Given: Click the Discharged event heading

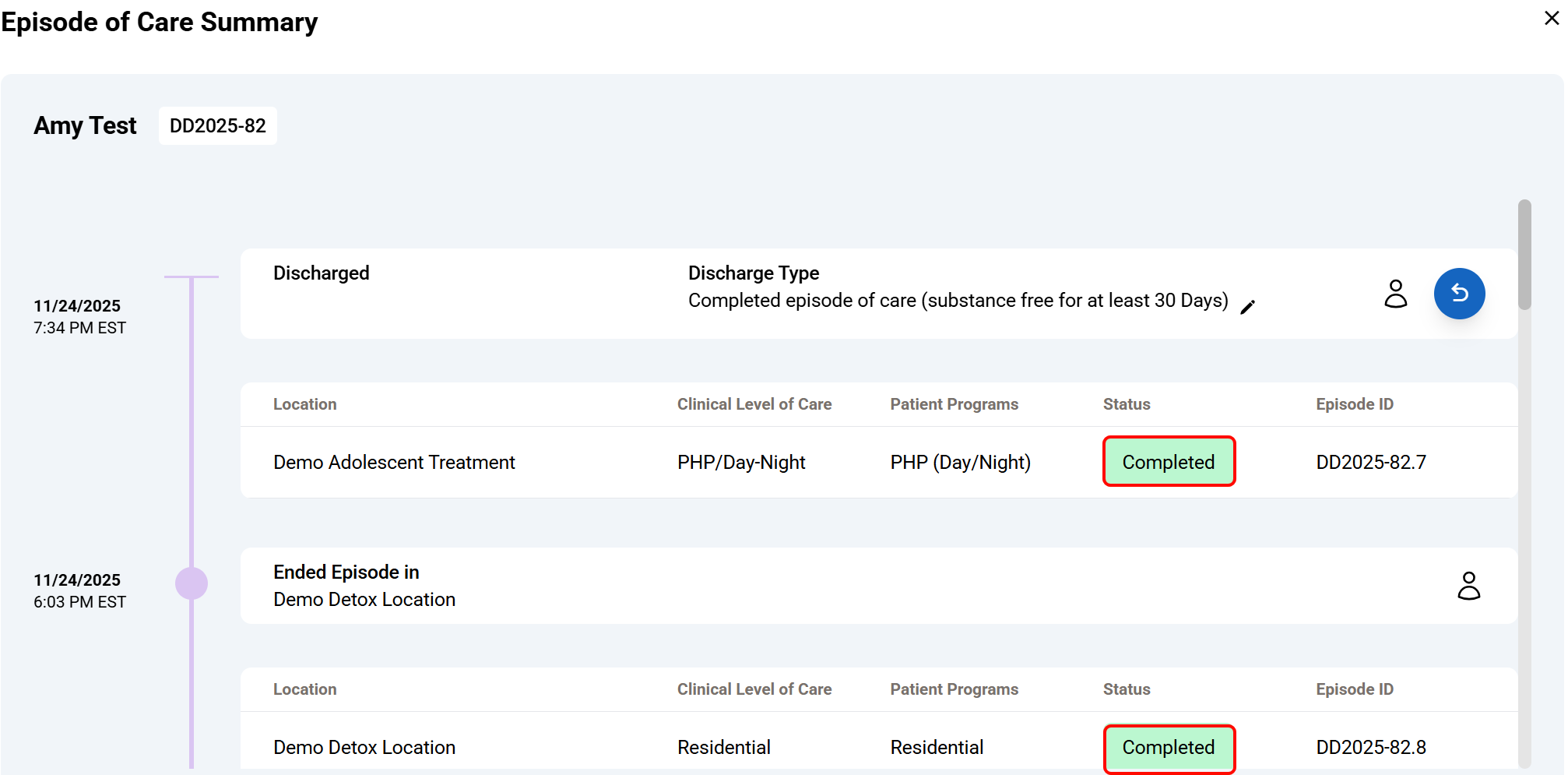Looking at the screenshot, I should click(x=321, y=273).
